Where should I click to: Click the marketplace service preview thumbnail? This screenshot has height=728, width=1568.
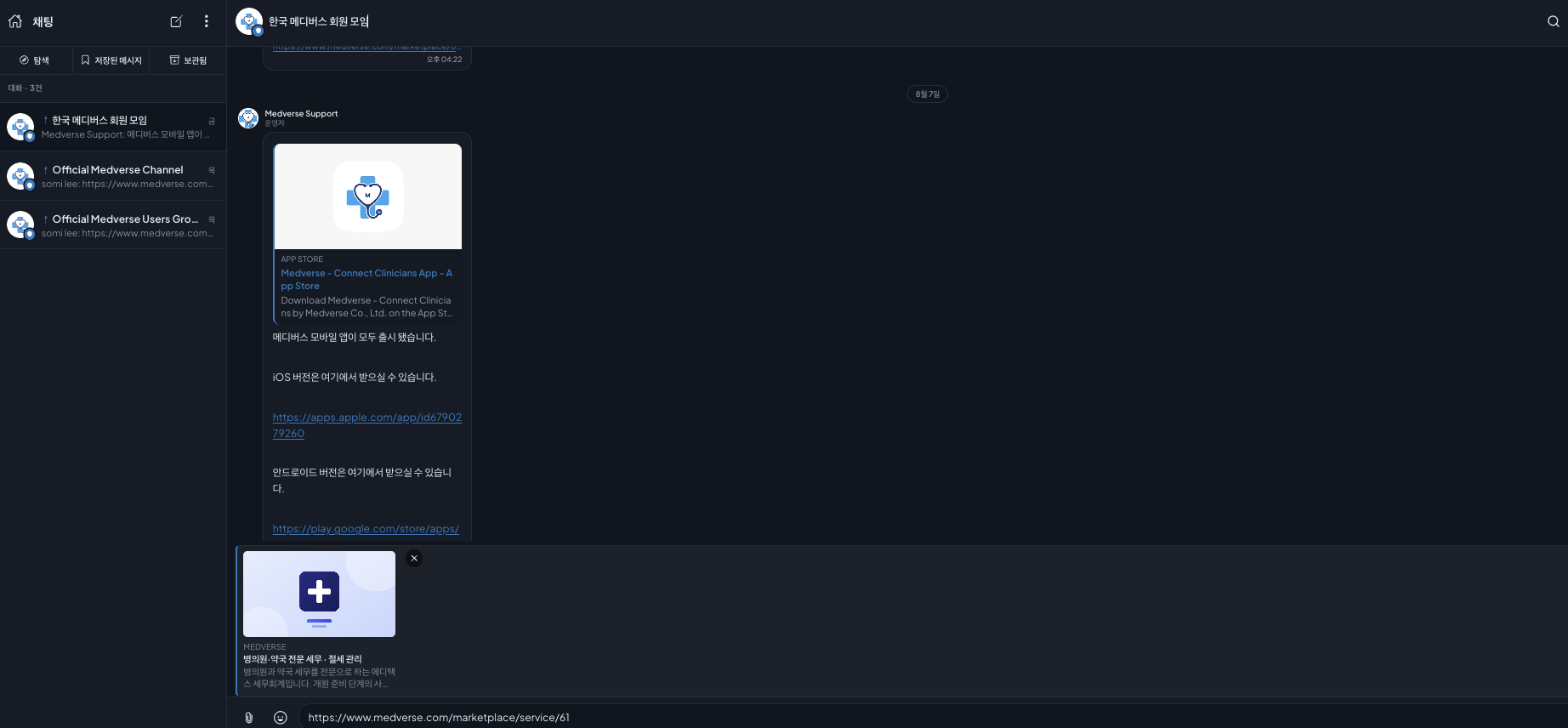[319, 594]
